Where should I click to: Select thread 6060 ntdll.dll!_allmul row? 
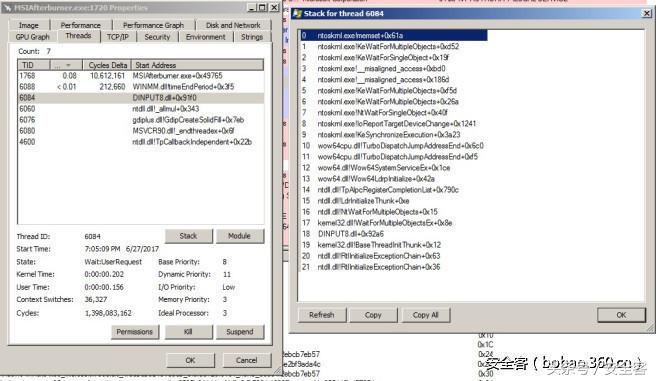pyautogui.click(x=141, y=109)
